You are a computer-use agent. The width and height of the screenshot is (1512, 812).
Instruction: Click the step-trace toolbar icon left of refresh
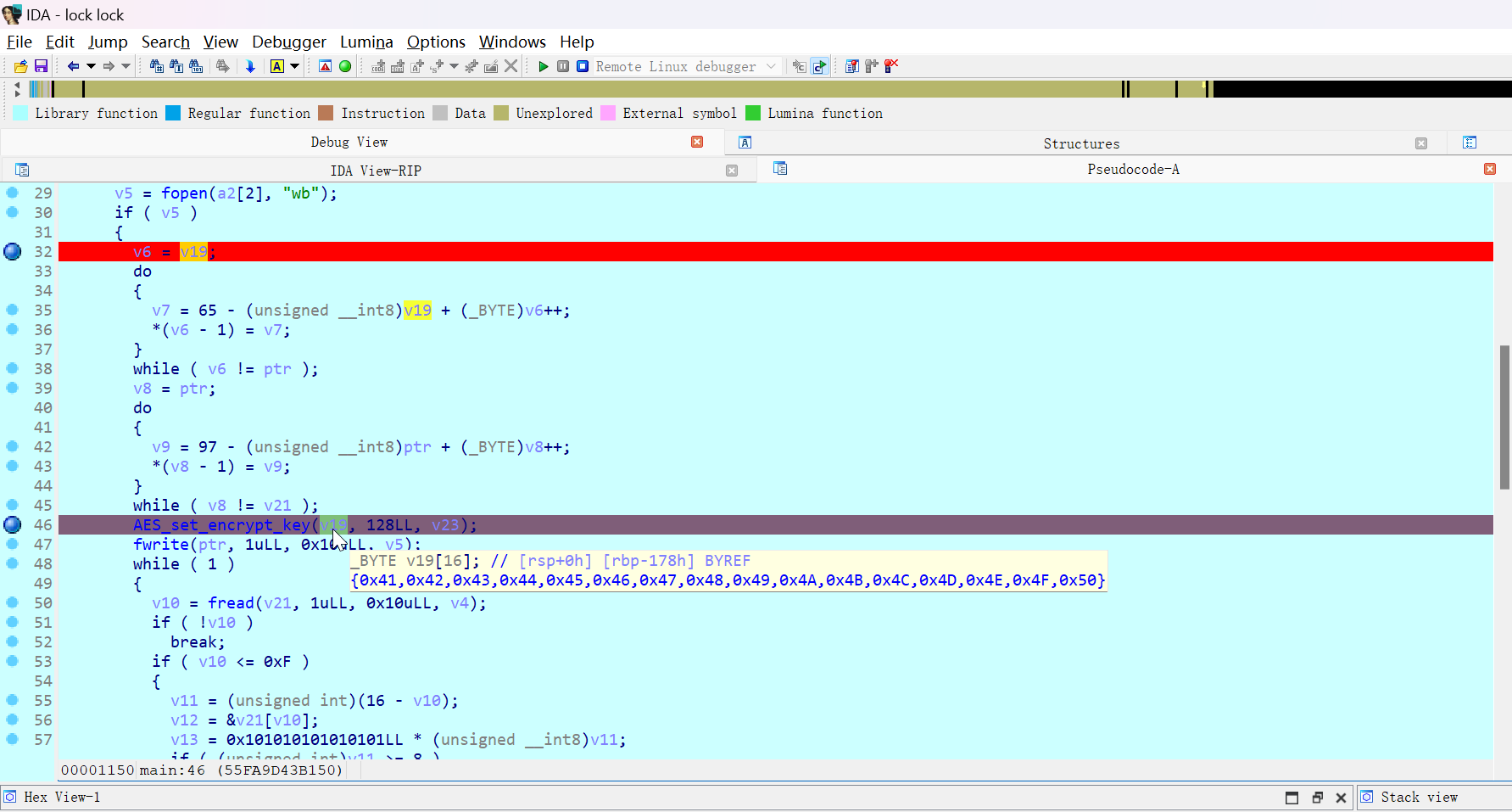[800, 66]
